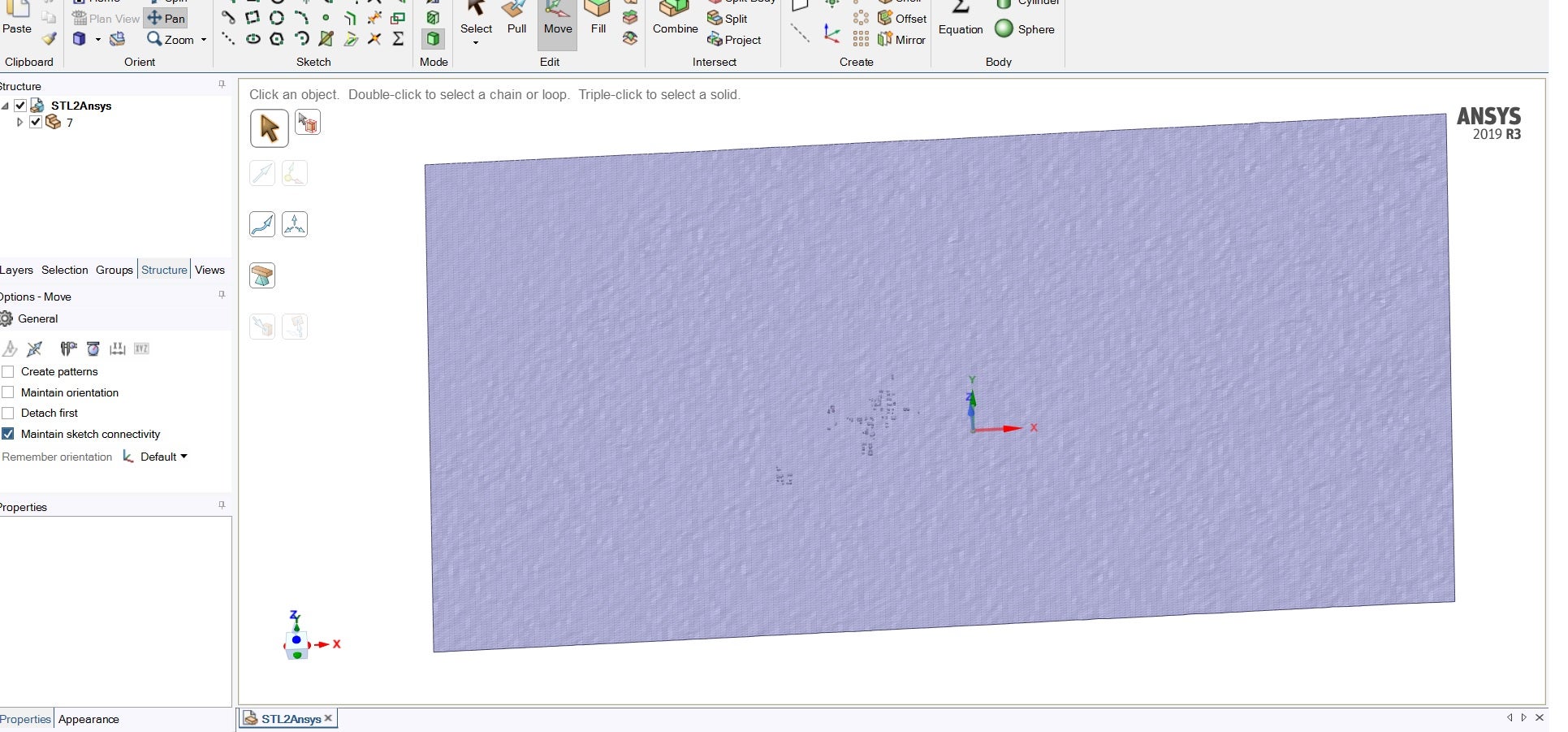Click the sketch line tool icon
Viewport: 1568px width, 732px height.
[228, 17]
